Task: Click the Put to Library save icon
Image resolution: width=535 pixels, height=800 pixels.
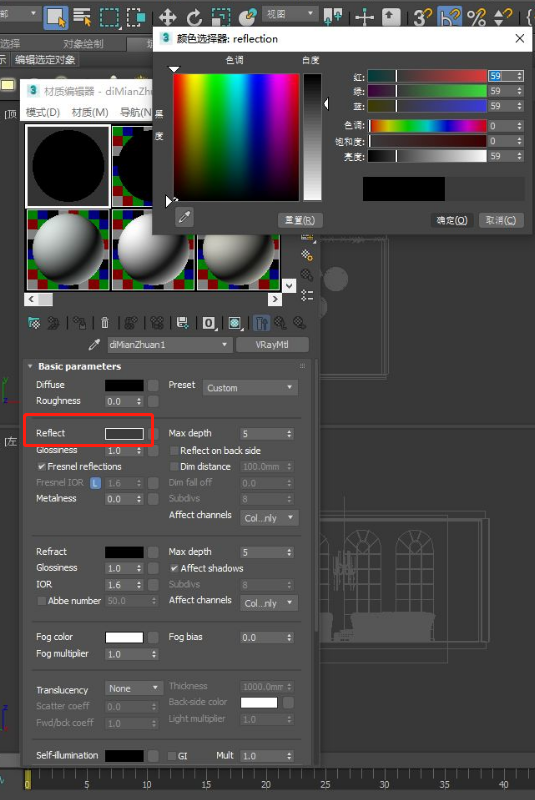Action: pyautogui.click(x=182, y=323)
